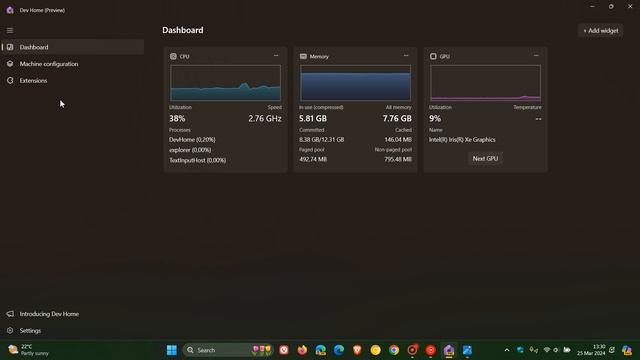Open the notifications bell icon
Screen dimensions: 640x360
pos(612,350)
